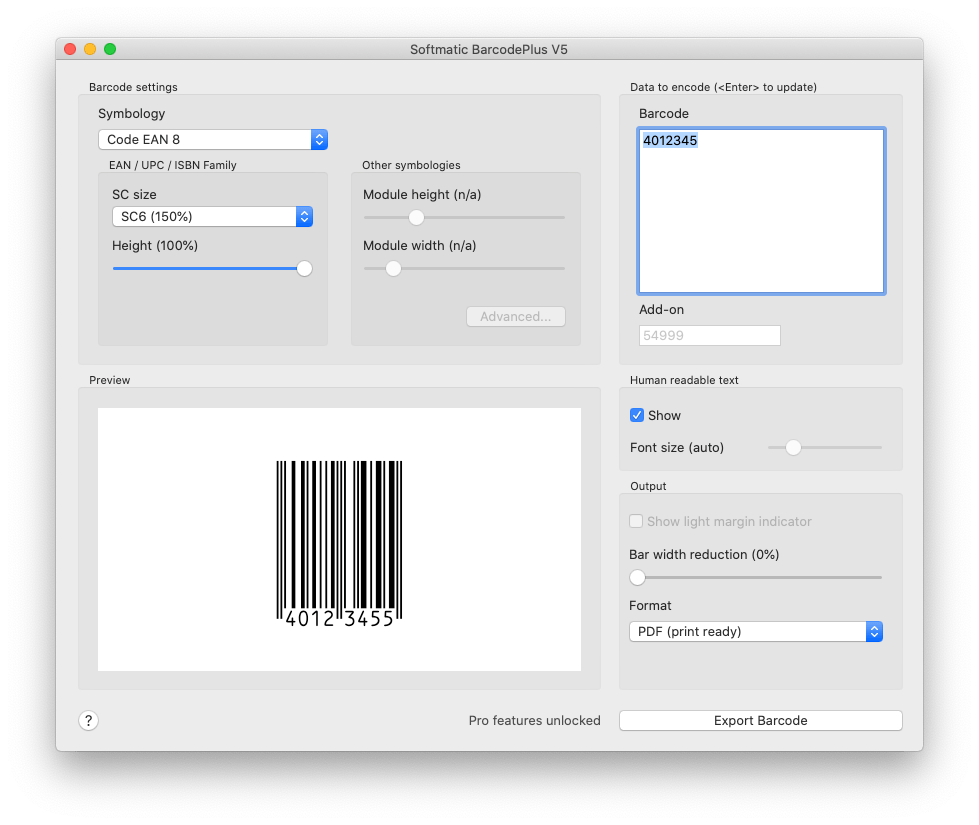Click the Pro features unlocked label
Viewport: 979px width, 825px height.
pyautogui.click(x=535, y=720)
